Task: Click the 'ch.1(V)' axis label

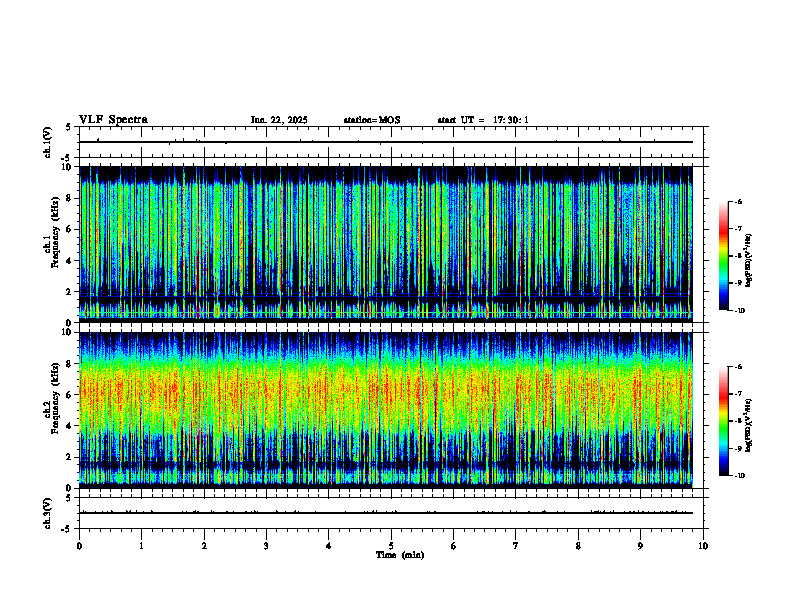Action: coord(48,142)
